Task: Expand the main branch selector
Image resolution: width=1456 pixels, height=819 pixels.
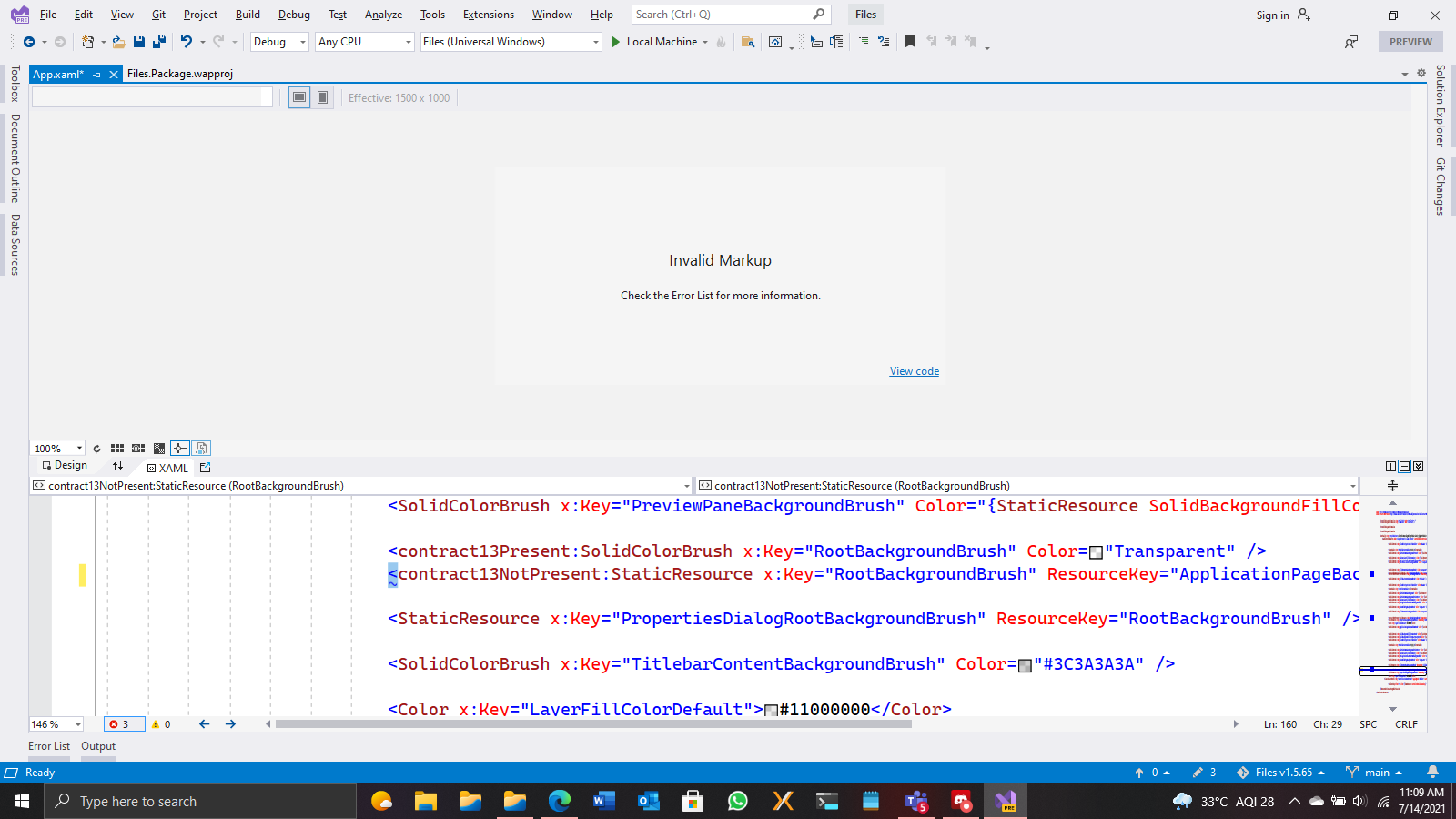Action: coord(1374,773)
